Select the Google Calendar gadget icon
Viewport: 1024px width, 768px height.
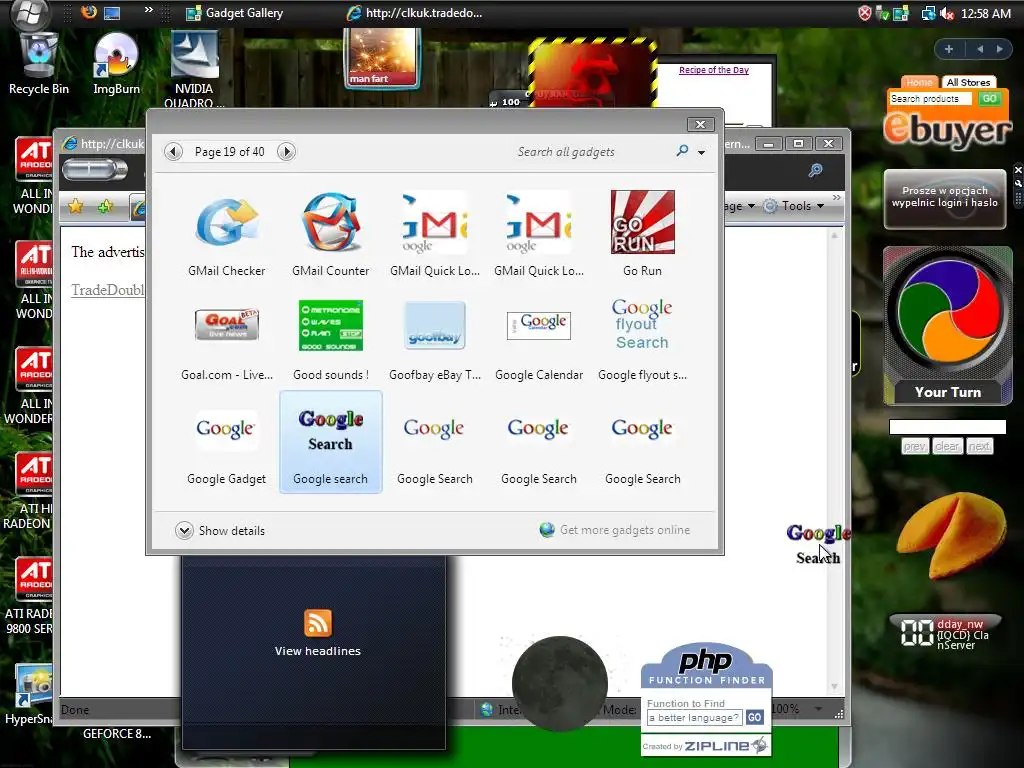pos(539,325)
